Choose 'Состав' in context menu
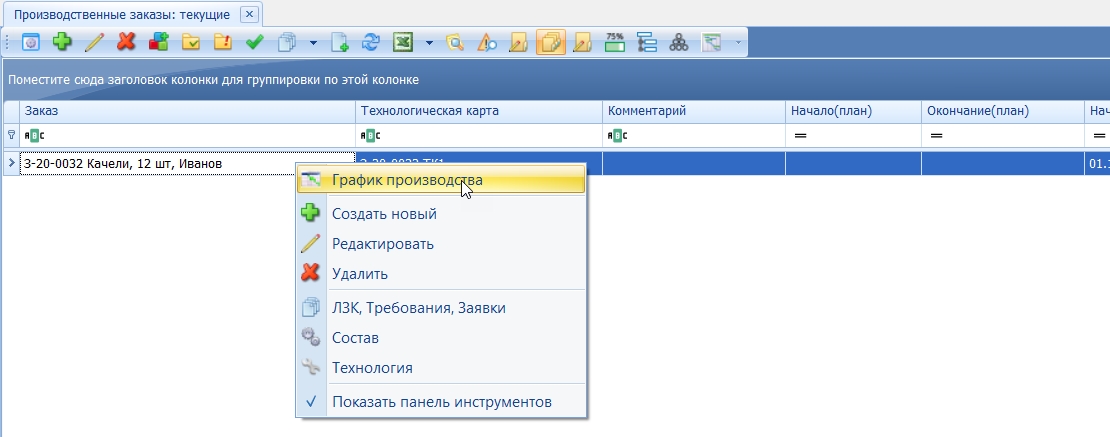This screenshot has height=437, width=1110. 441,338
